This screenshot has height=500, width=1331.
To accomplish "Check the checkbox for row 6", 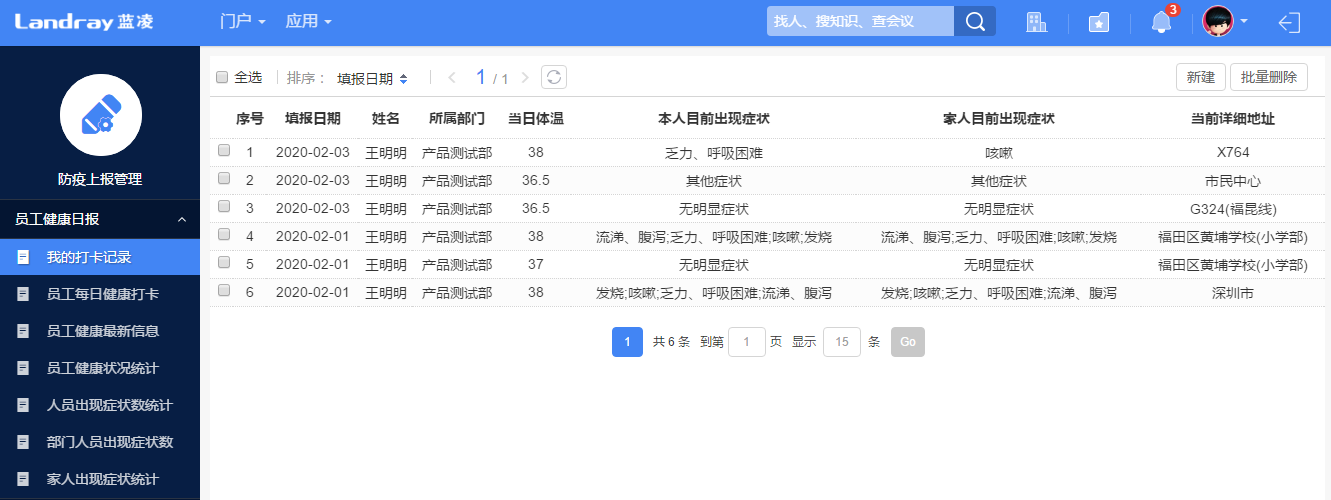I will (224, 290).
